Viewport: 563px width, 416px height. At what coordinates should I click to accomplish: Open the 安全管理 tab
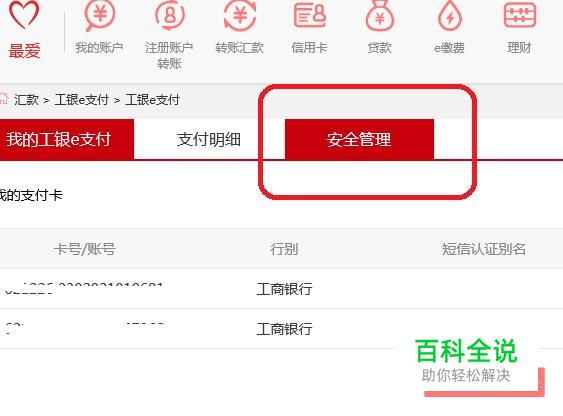(x=359, y=139)
